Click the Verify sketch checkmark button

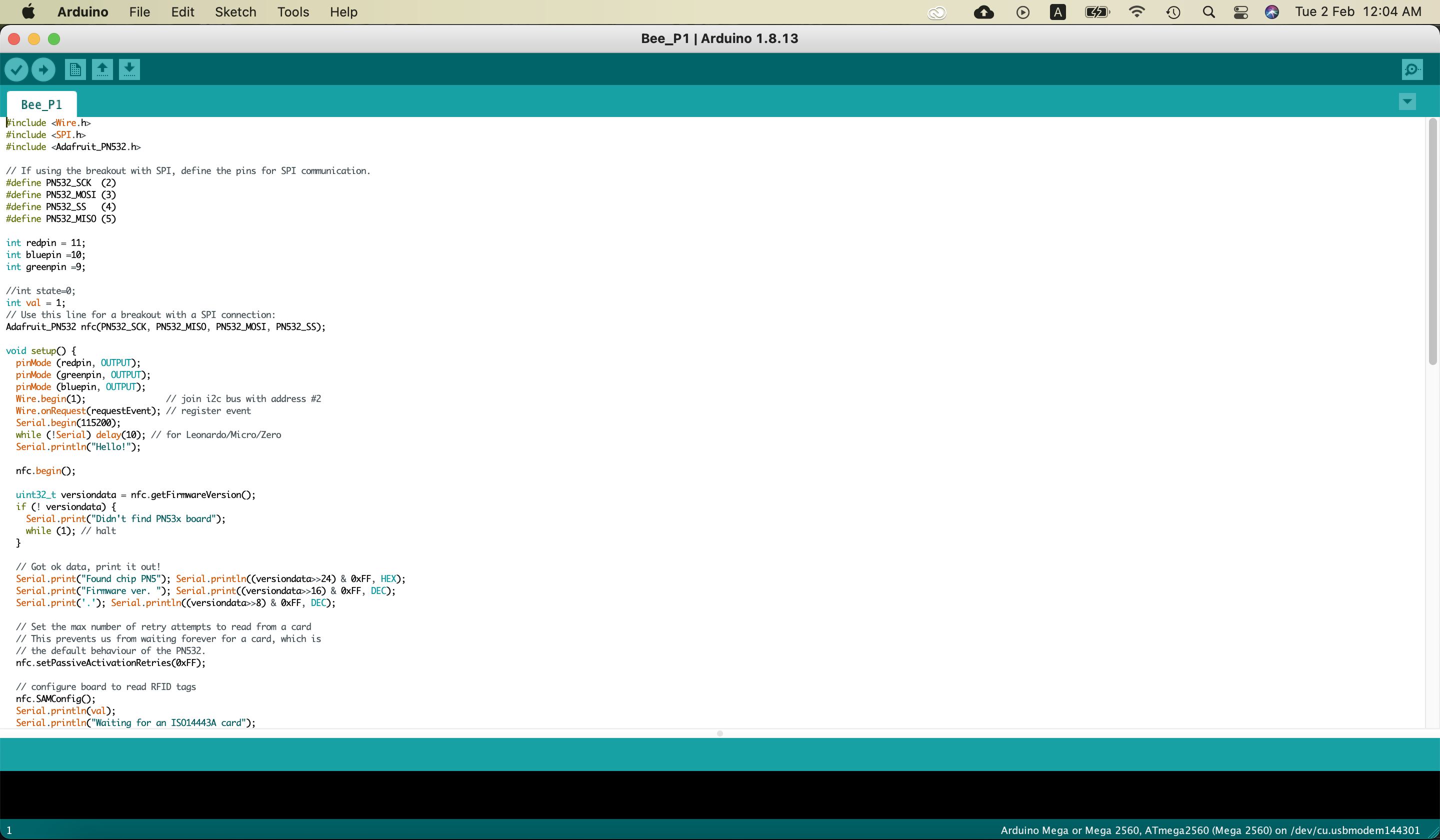[16, 69]
